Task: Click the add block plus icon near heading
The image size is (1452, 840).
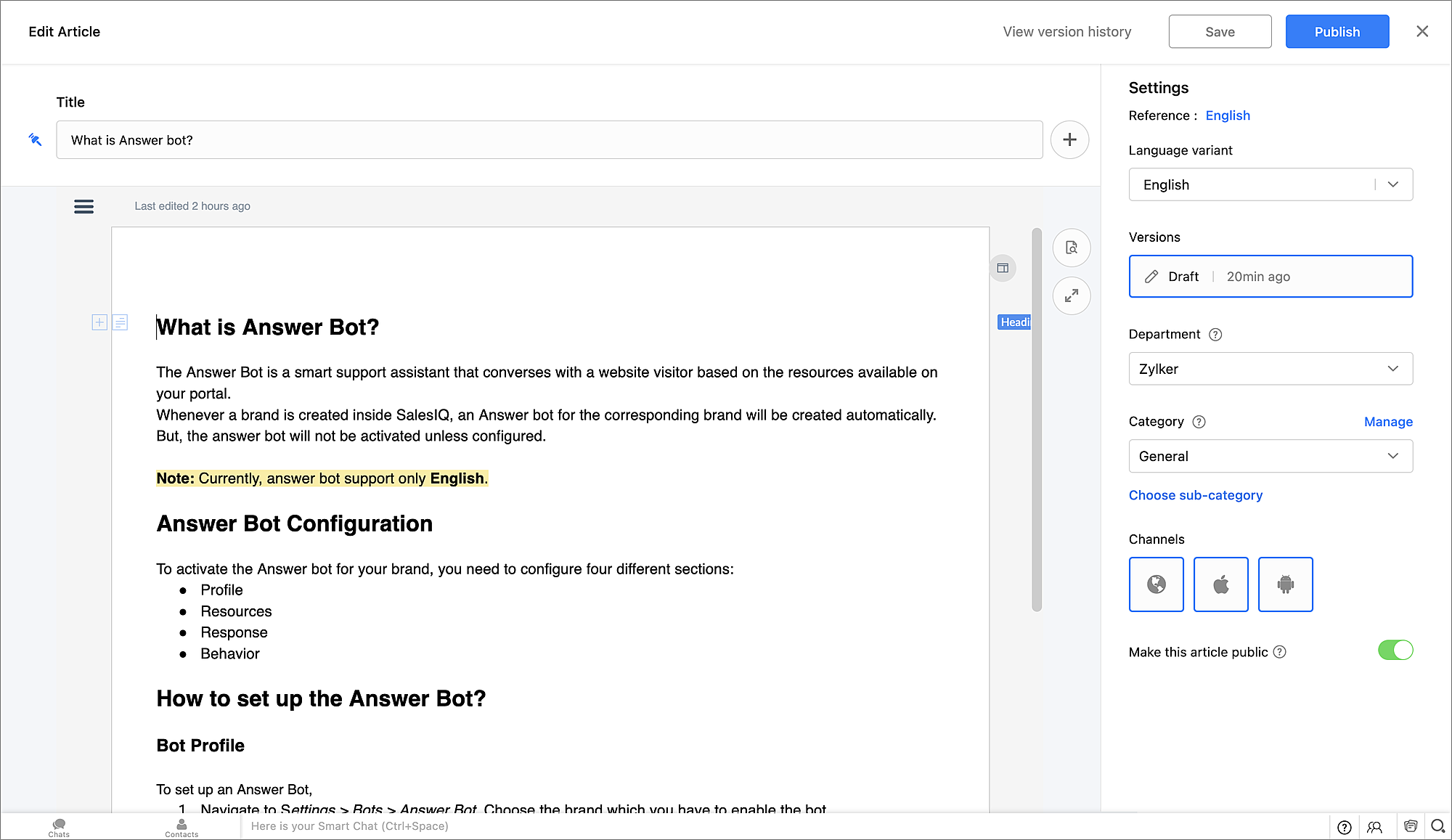Action: pos(99,322)
